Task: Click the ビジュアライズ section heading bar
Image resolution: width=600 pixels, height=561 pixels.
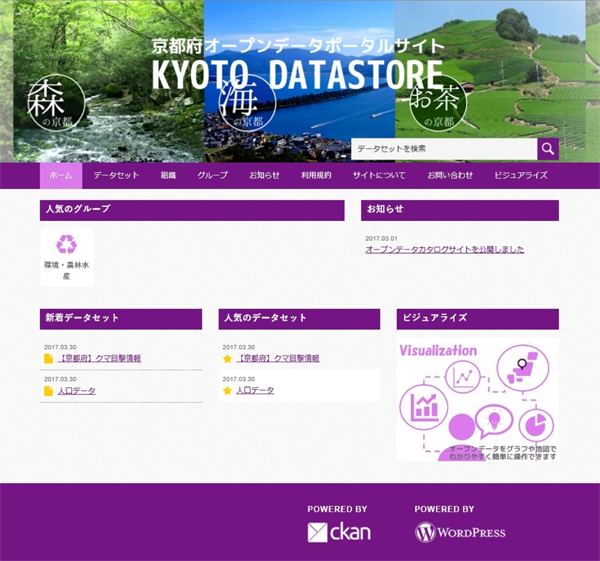Action: (478, 319)
